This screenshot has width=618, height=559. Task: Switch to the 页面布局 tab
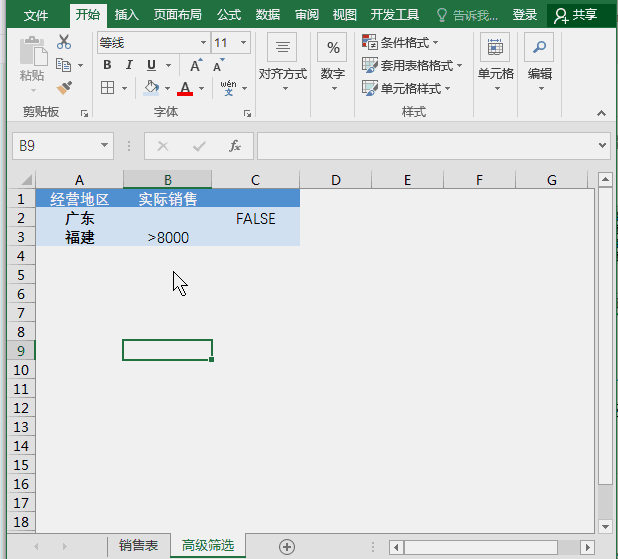click(x=178, y=15)
